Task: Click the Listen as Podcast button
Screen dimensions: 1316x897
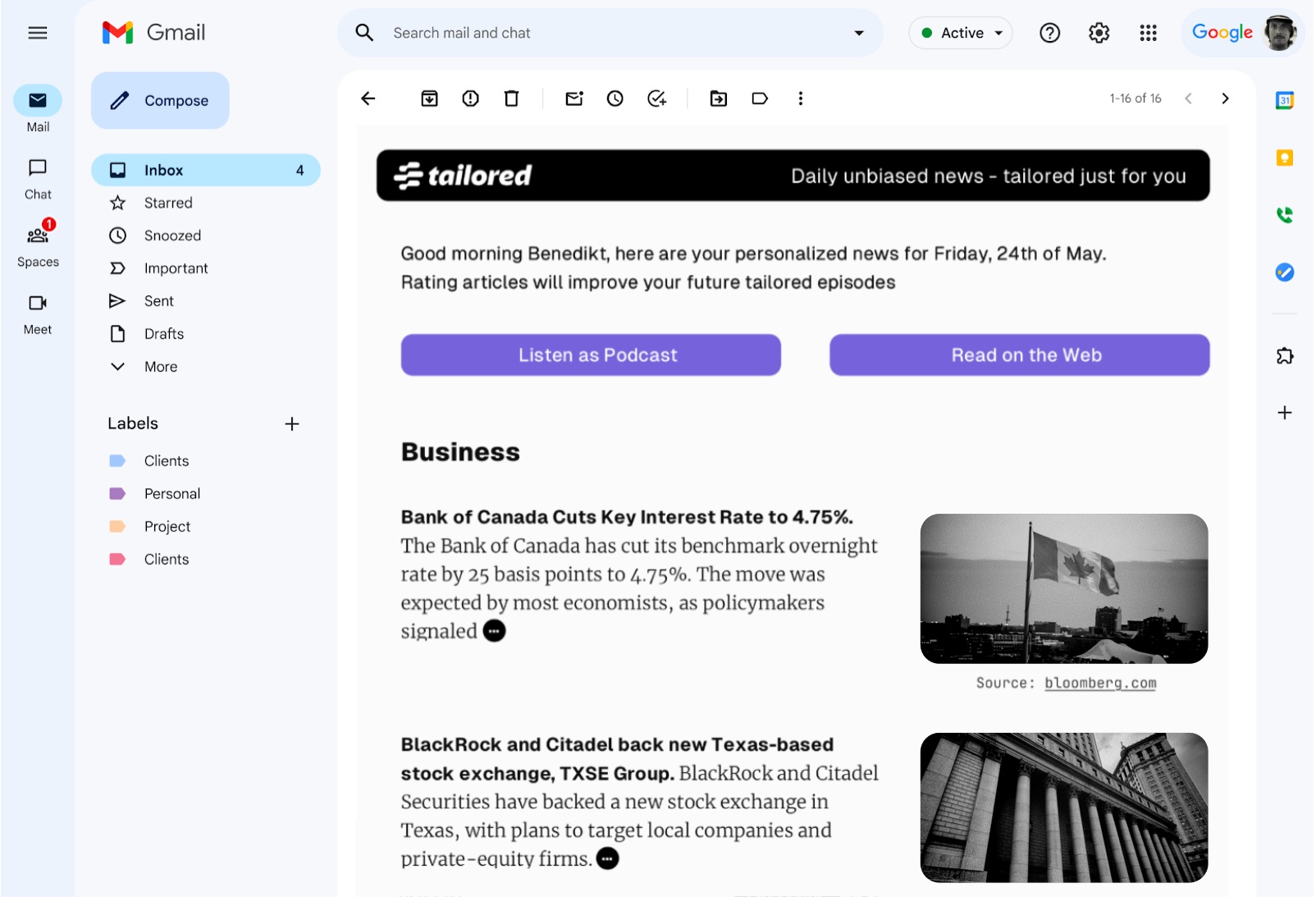Action: point(590,355)
